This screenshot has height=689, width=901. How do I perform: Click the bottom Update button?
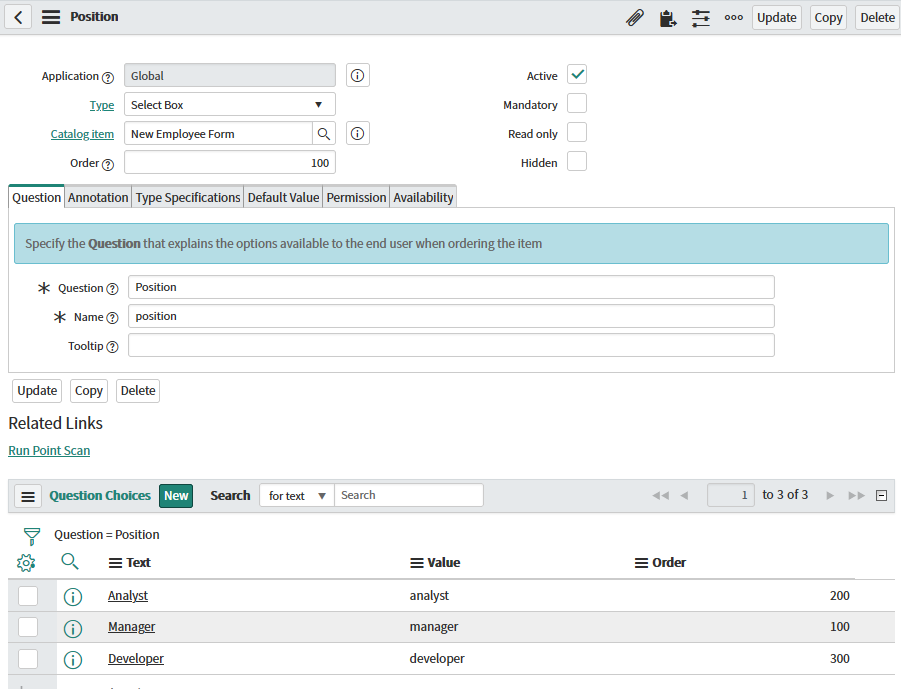[37, 391]
